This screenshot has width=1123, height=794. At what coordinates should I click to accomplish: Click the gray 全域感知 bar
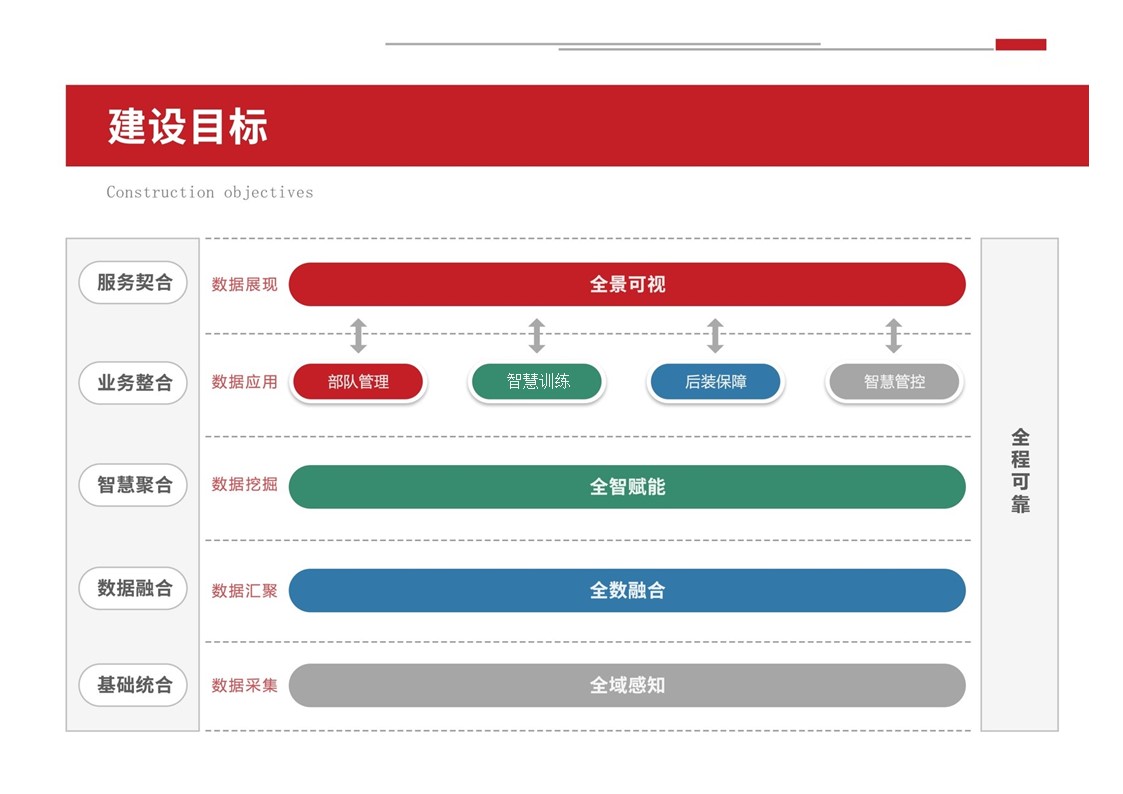tap(627, 686)
